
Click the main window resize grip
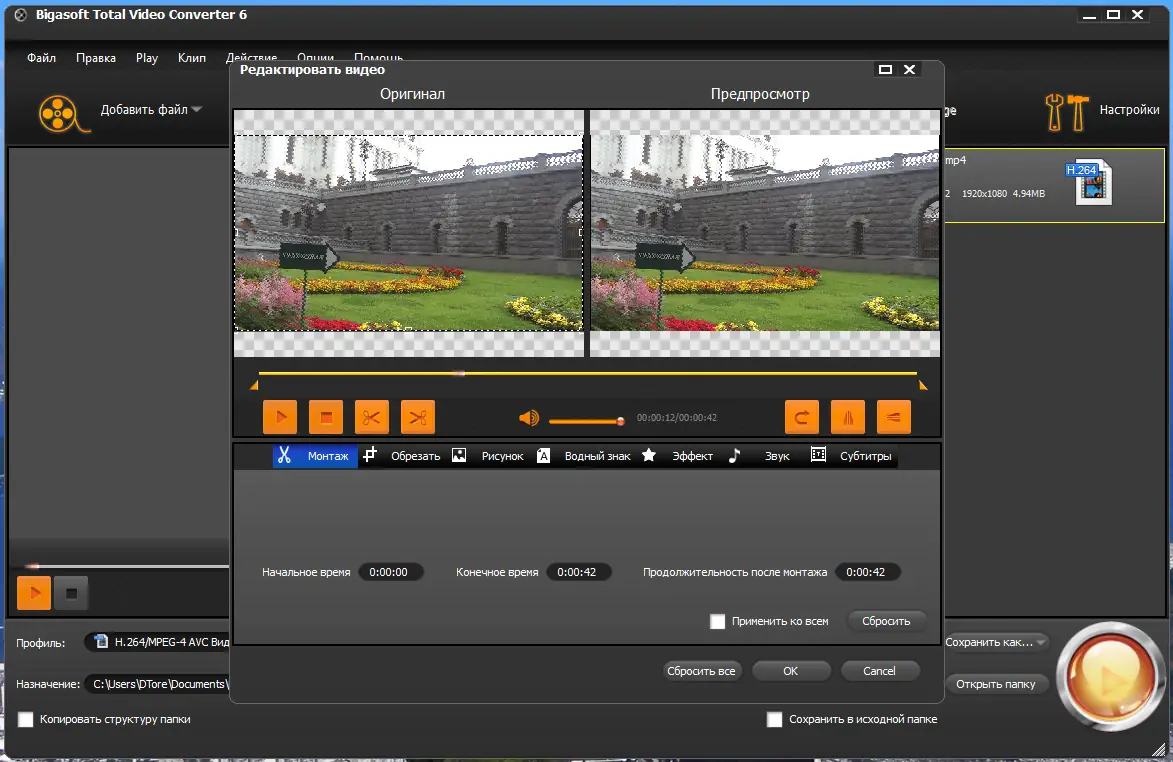click(x=1159, y=749)
